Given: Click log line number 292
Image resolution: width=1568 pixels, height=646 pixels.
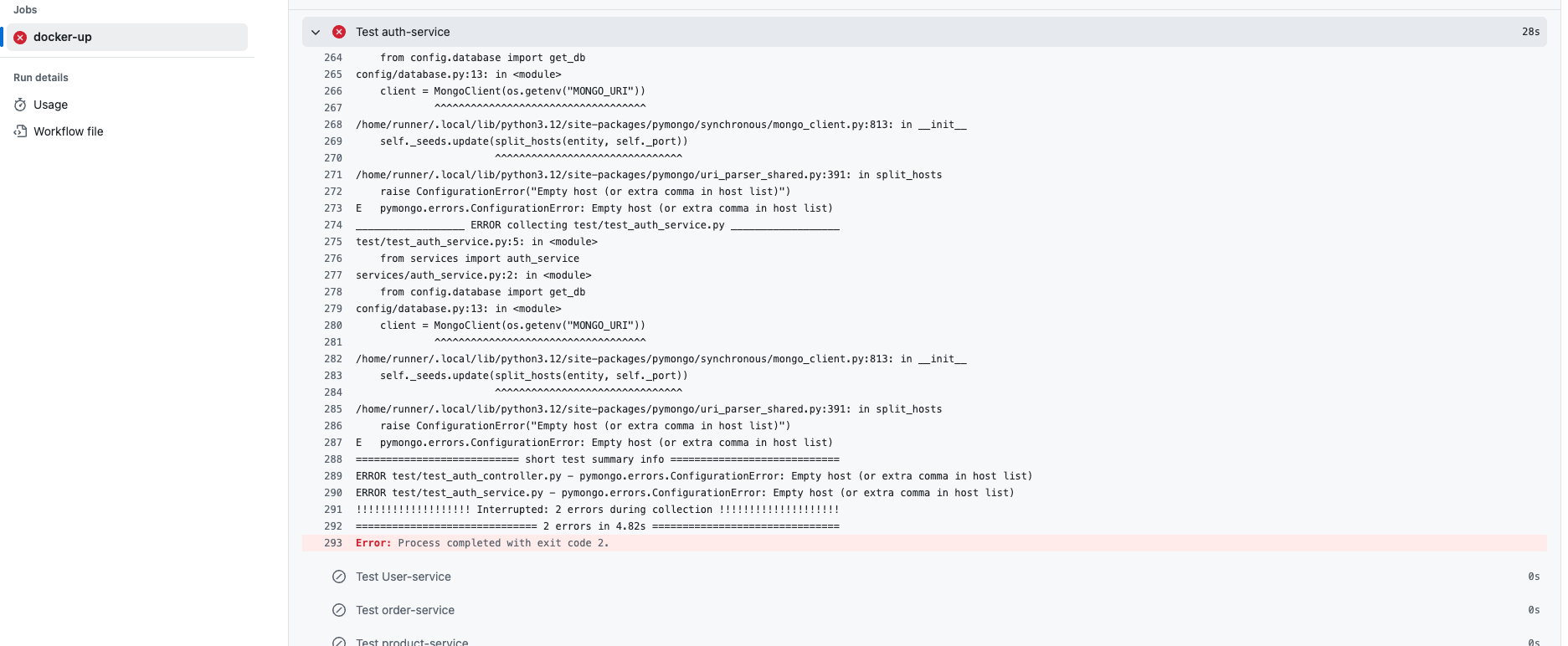Looking at the screenshot, I should click(x=332, y=526).
